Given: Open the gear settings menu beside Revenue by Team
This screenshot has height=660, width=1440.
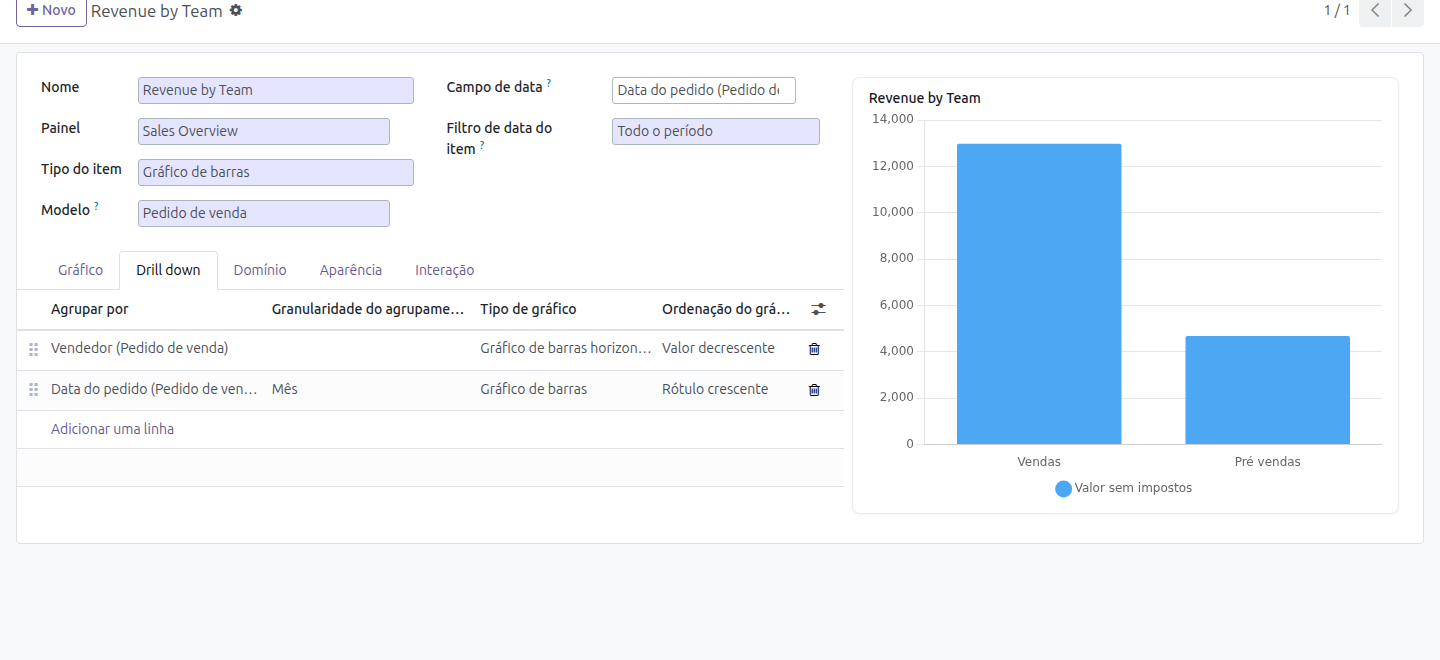Looking at the screenshot, I should pyautogui.click(x=236, y=11).
